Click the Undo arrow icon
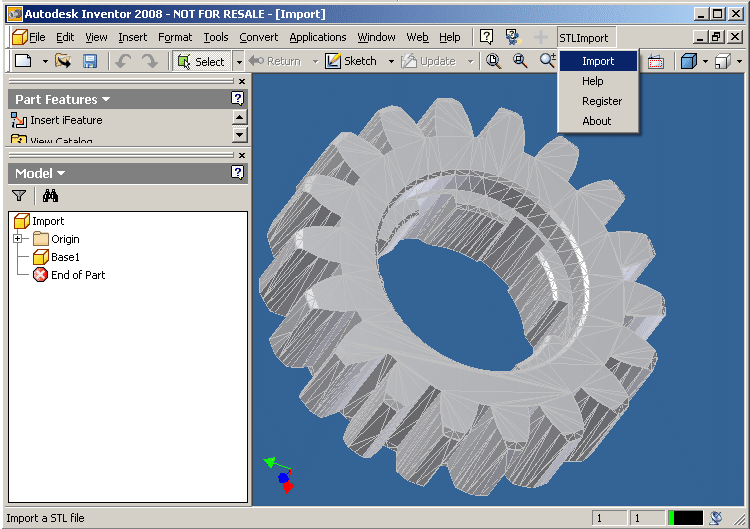The image size is (750, 529). point(123,61)
